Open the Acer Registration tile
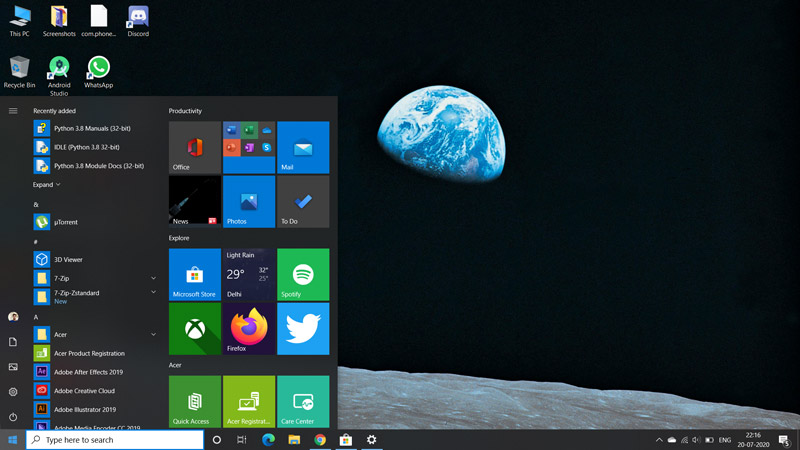800x450 pixels. [x=249, y=402]
